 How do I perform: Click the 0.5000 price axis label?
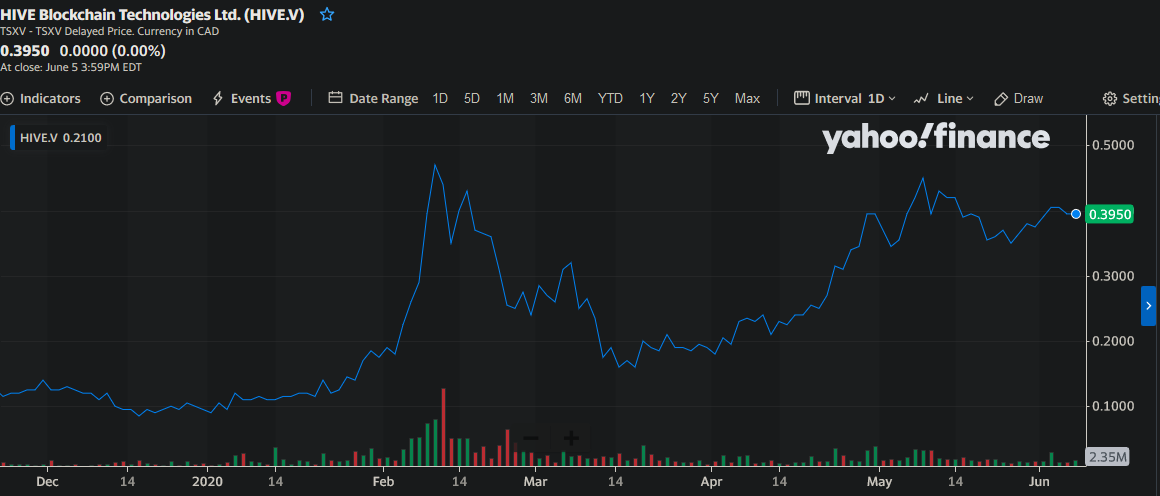(x=1111, y=144)
